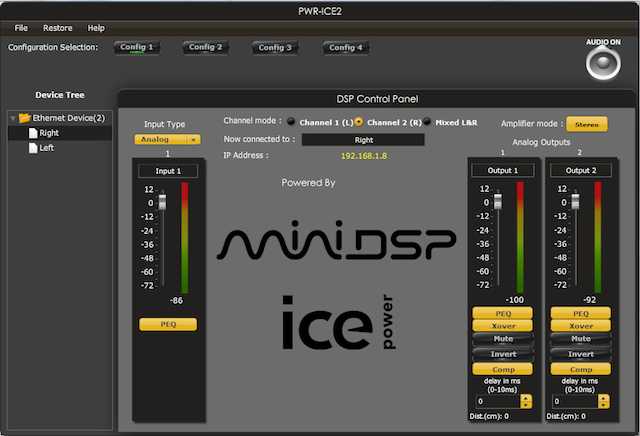640x436 pixels.
Task: Switch to Config 2
Action: tap(205, 47)
